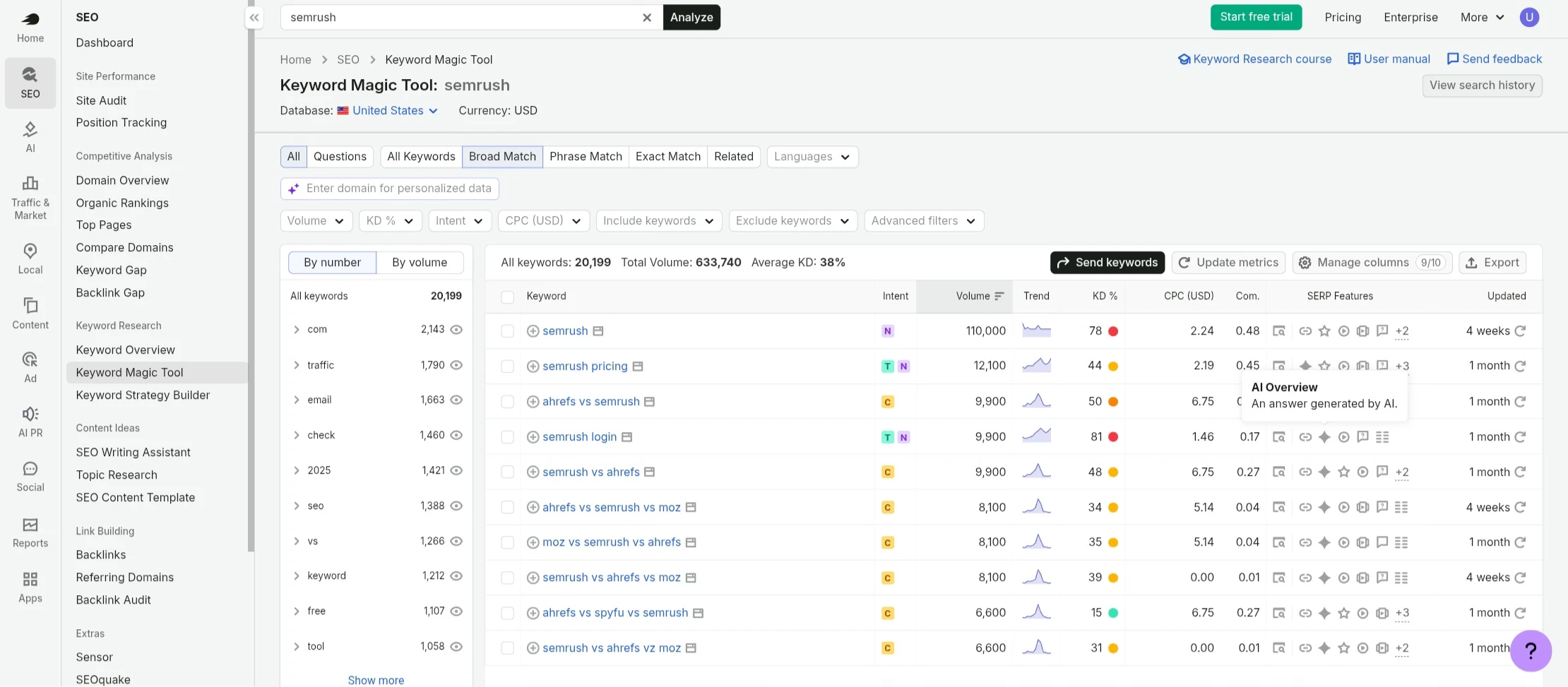Check the semrush login row checkbox
This screenshot has height=687, width=1568.
pos(507,437)
